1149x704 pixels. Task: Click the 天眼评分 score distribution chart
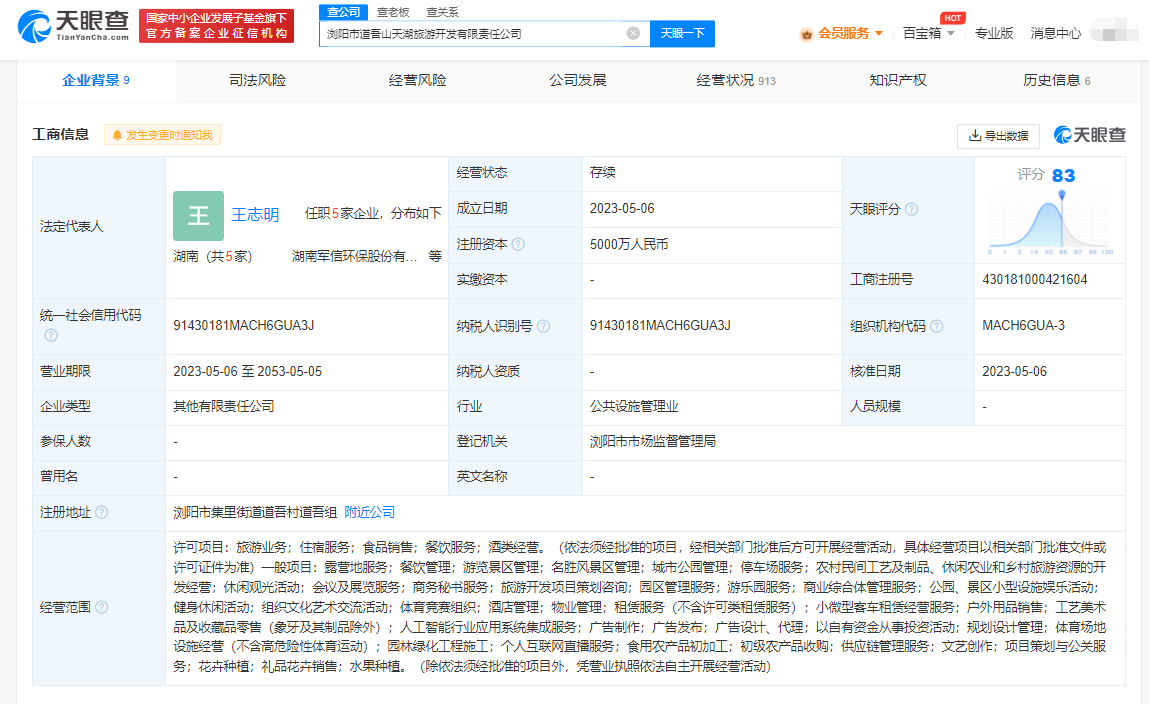click(x=1050, y=222)
